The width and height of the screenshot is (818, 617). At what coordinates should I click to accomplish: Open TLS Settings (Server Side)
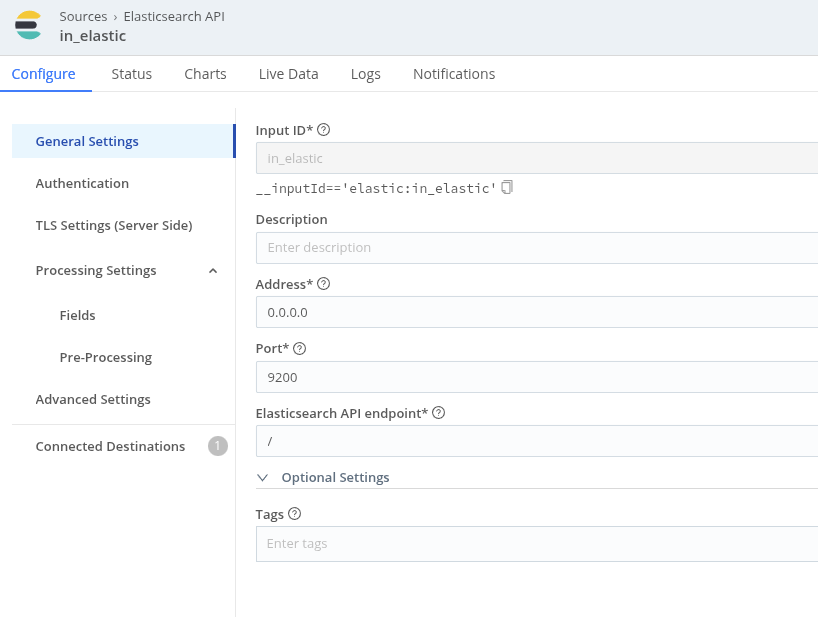click(113, 225)
